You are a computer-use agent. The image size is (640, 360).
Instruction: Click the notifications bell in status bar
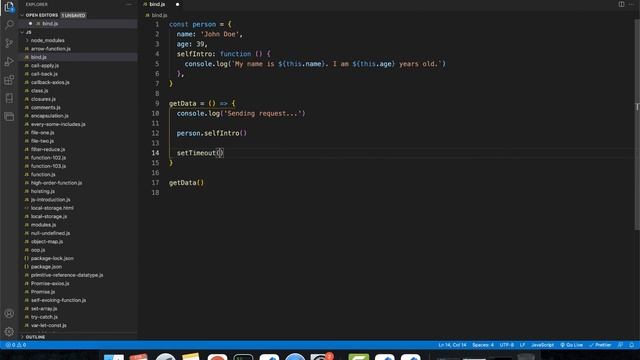click(x=631, y=345)
